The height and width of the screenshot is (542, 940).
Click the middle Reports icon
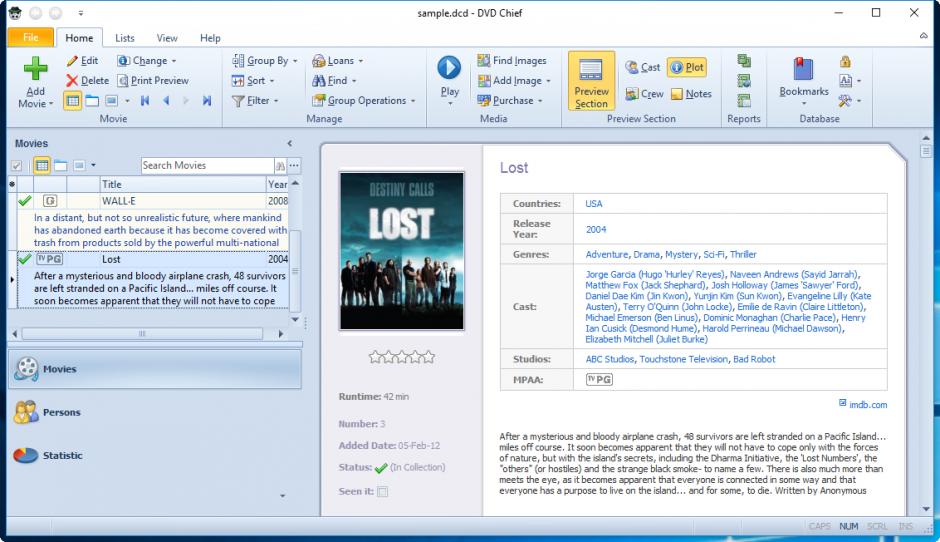click(x=744, y=80)
